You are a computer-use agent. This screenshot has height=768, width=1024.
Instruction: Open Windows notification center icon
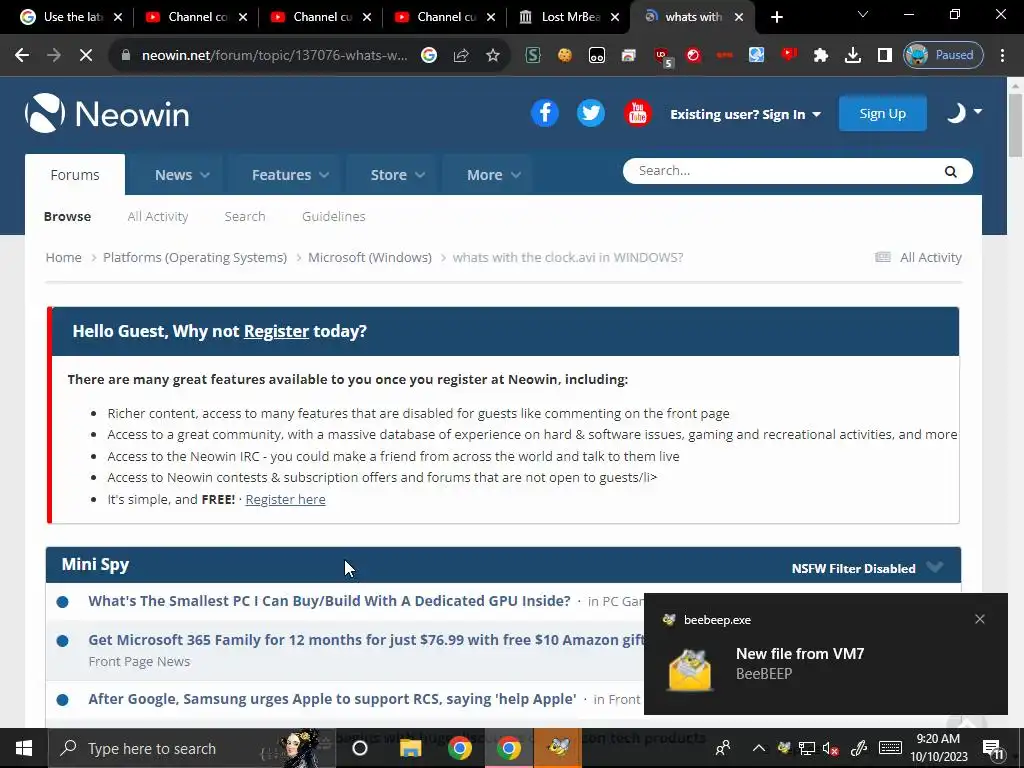click(x=993, y=749)
